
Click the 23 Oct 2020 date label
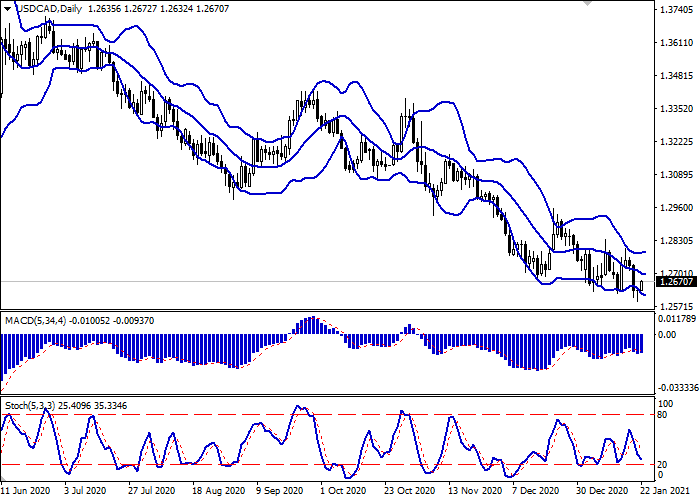point(409,491)
